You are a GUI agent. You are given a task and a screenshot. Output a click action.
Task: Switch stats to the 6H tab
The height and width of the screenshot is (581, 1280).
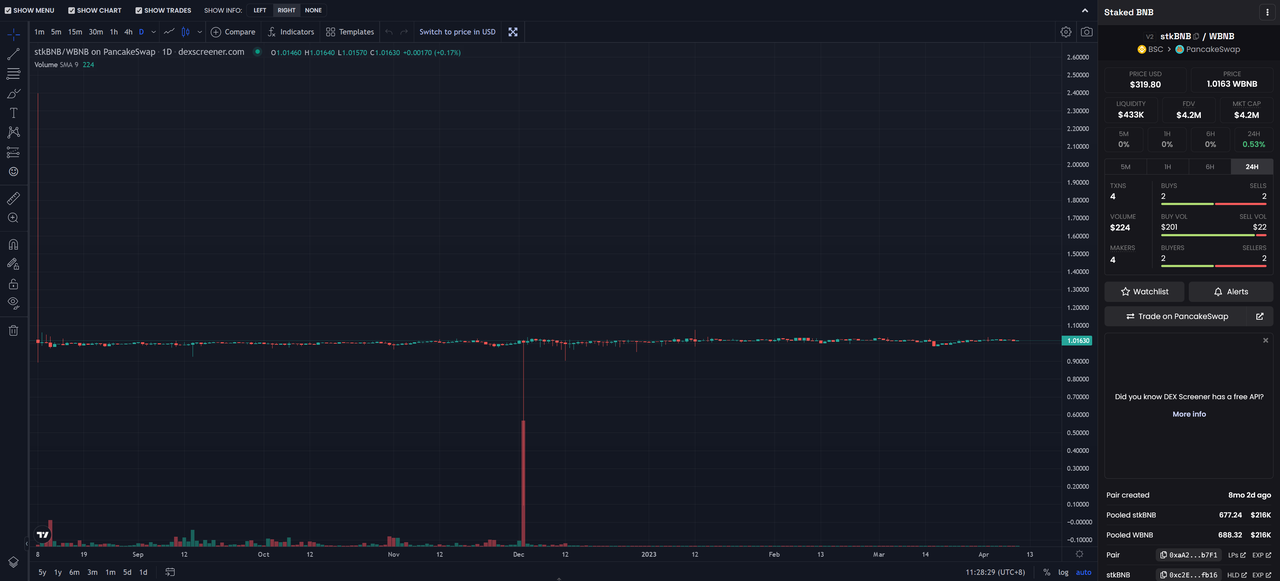click(1209, 167)
